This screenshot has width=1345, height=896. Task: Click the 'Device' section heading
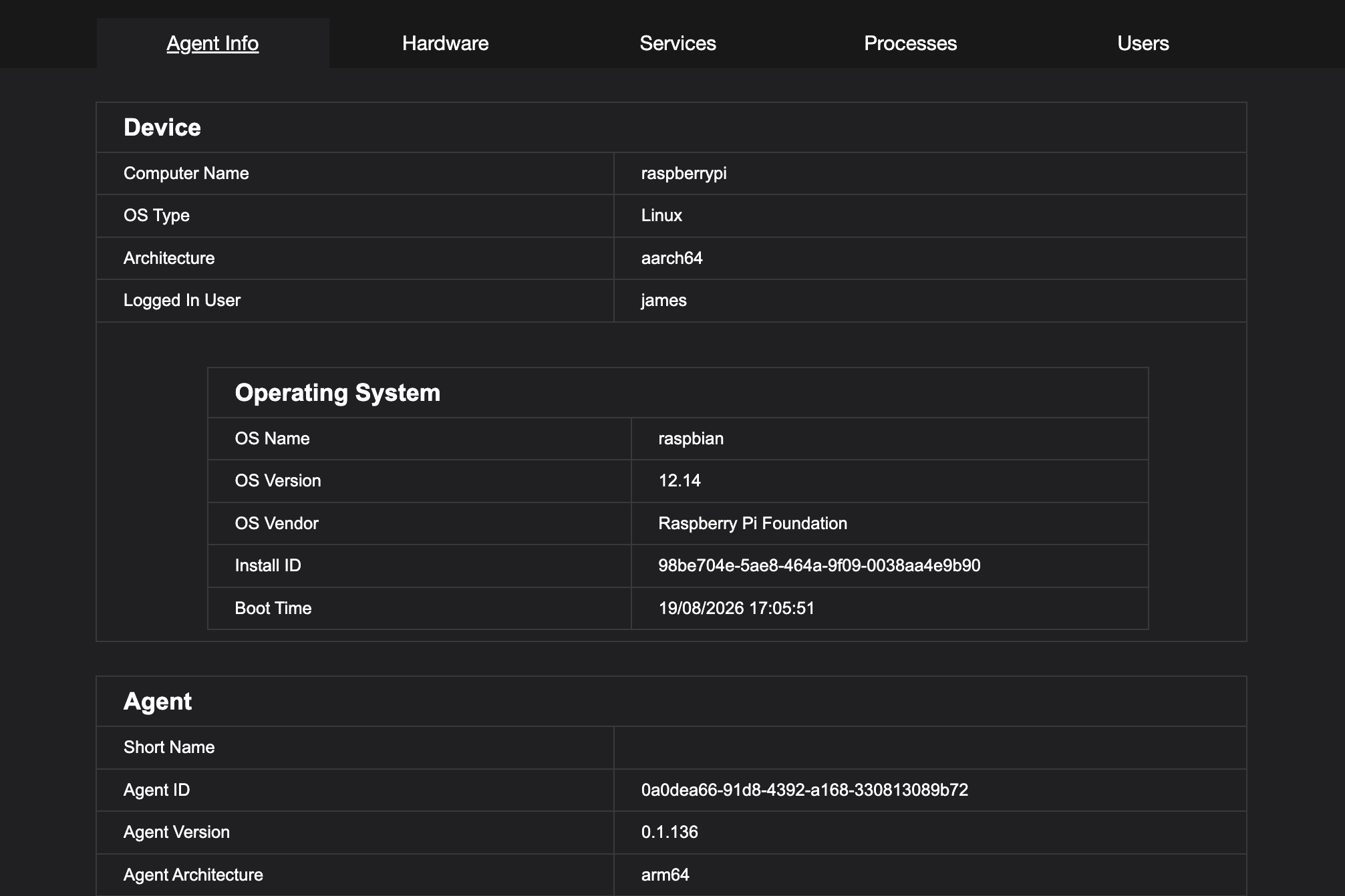tap(162, 128)
